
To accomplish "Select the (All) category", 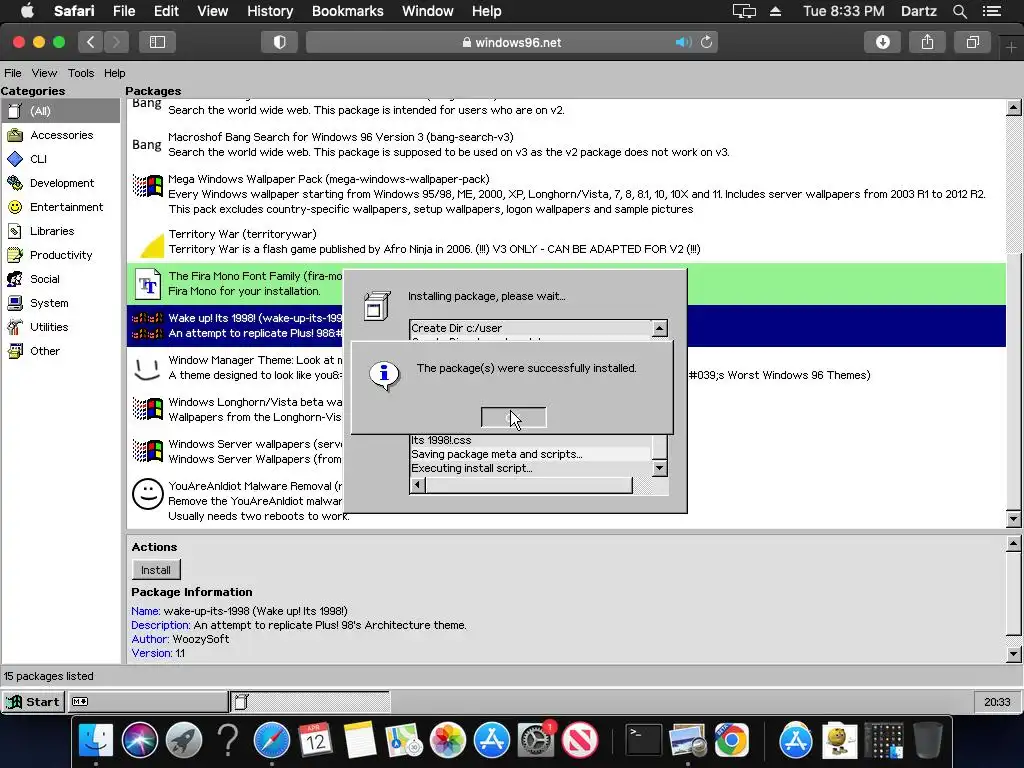I will pos(60,111).
